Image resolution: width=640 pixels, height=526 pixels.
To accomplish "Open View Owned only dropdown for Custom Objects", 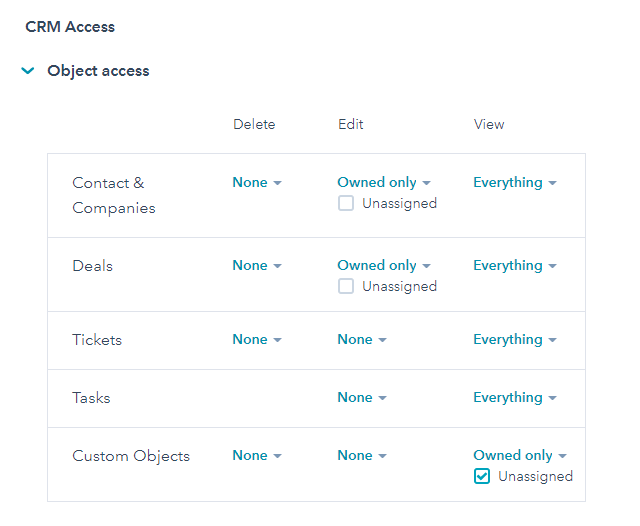I will point(520,455).
